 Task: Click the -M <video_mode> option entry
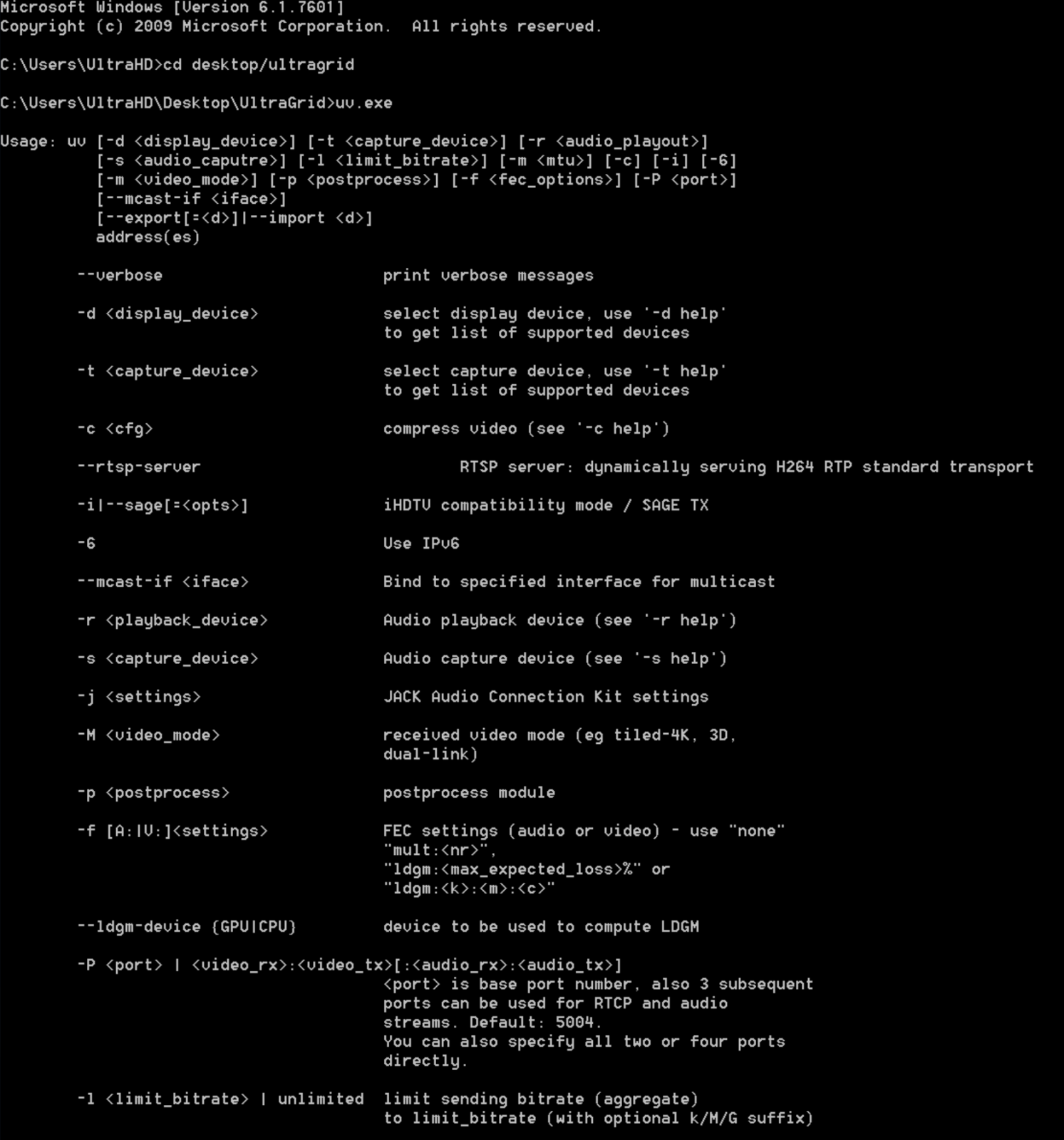pyautogui.click(x=148, y=735)
